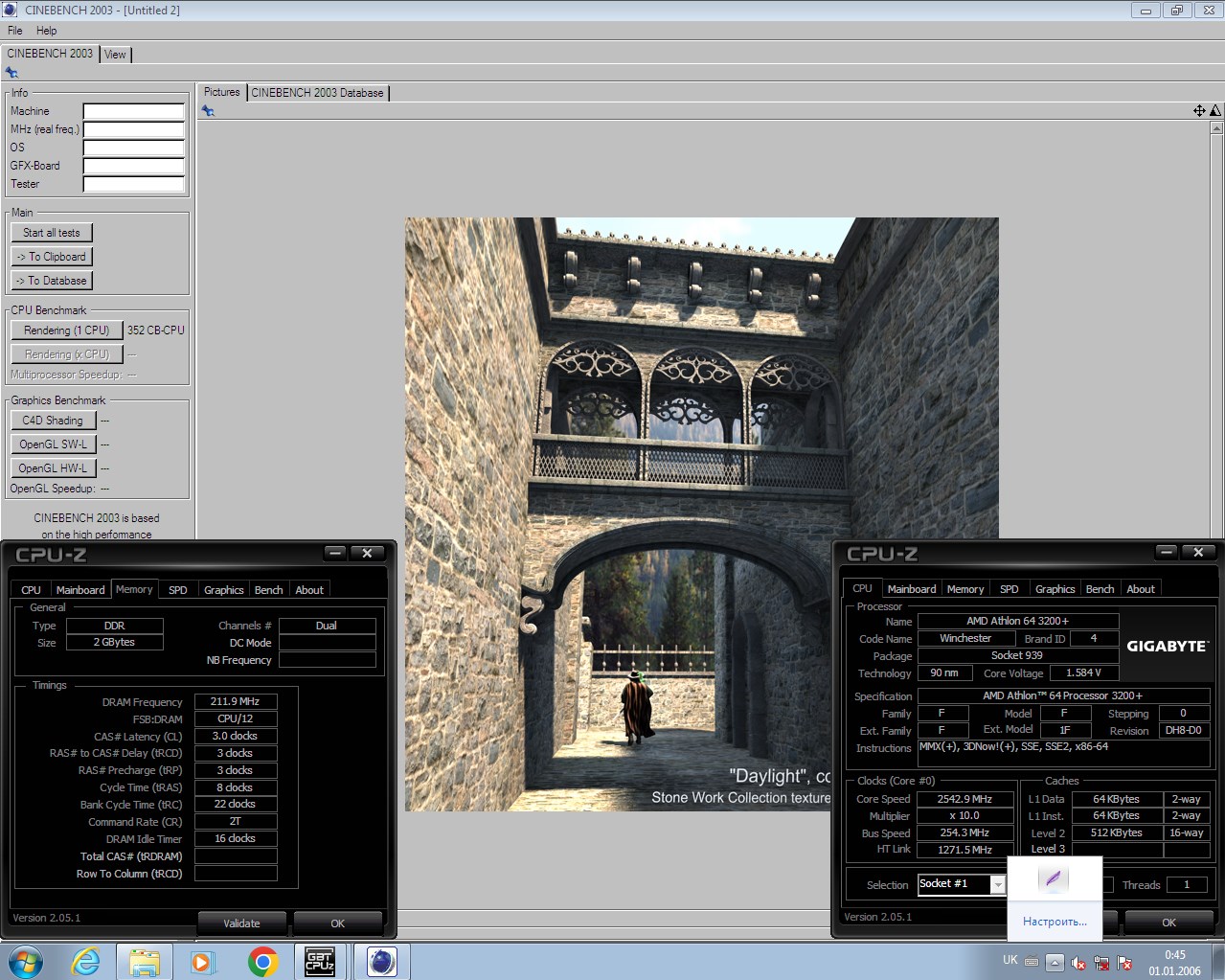1225x980 pixels.
Task: Open Mainboard tab in right CPU-Z
Action: click(x=912, y=589)
